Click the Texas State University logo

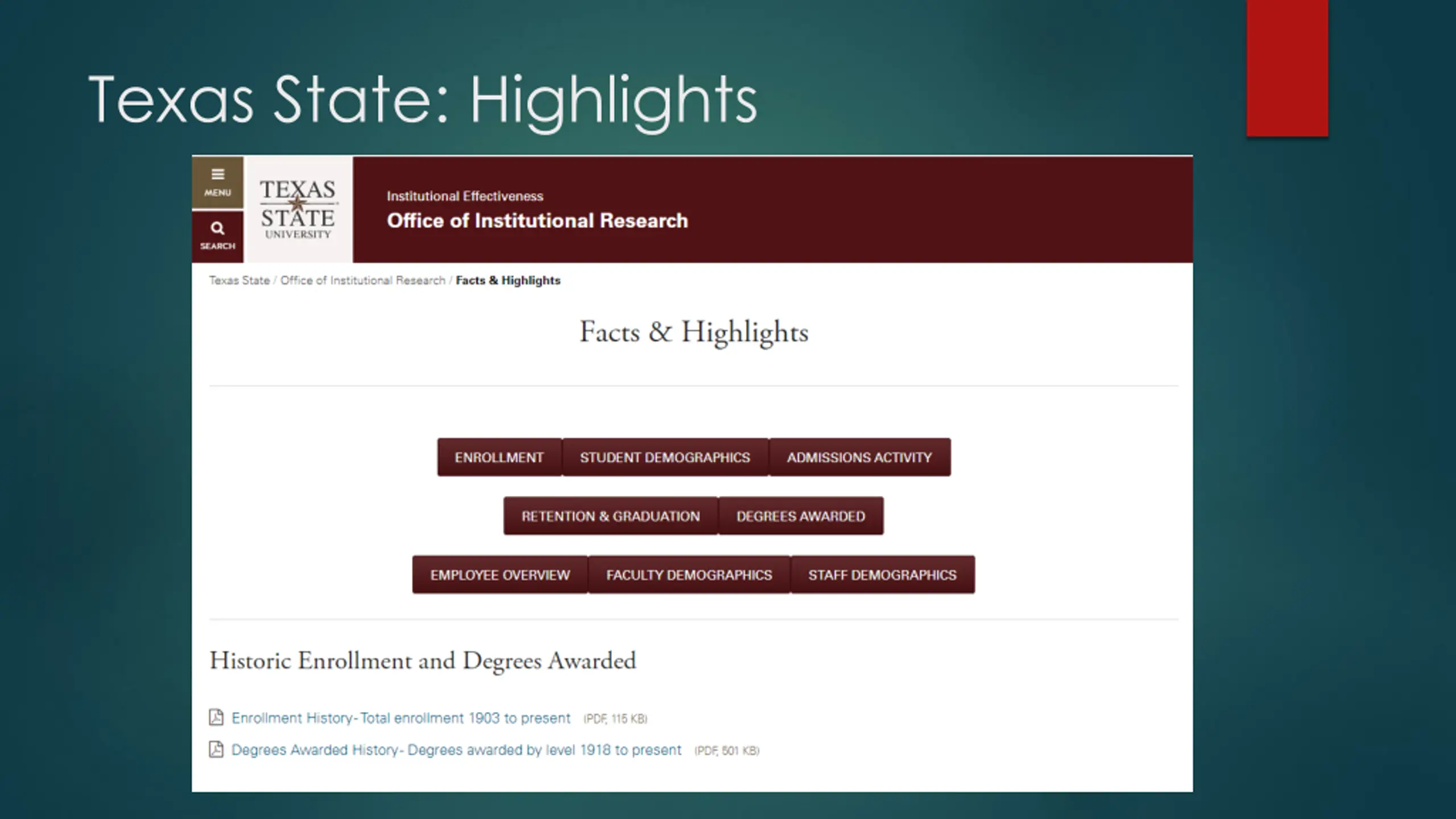tap(298, 210)
